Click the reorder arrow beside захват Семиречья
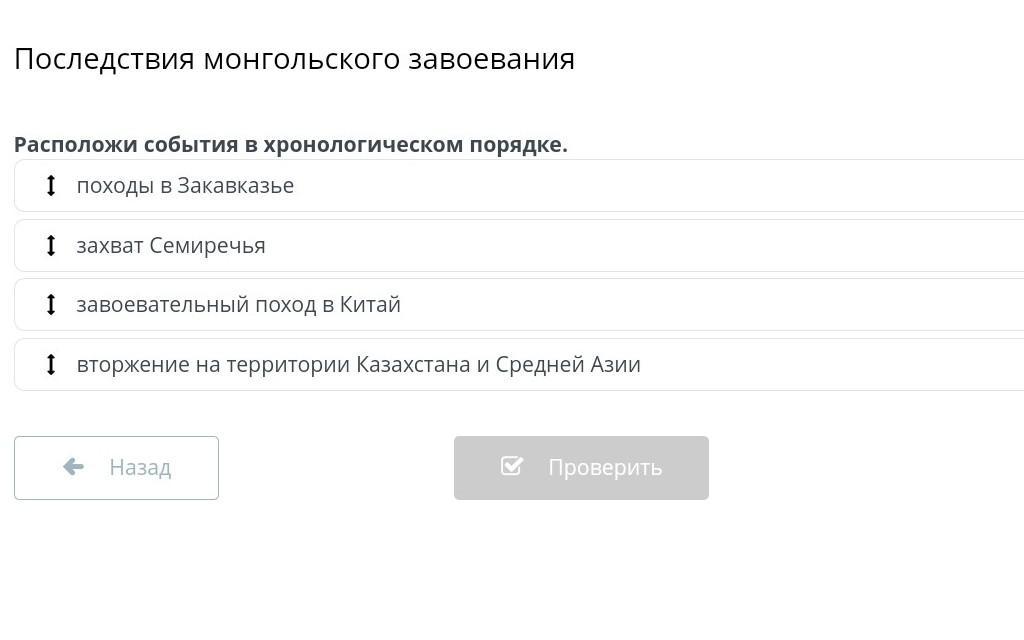 click(51, 246)
